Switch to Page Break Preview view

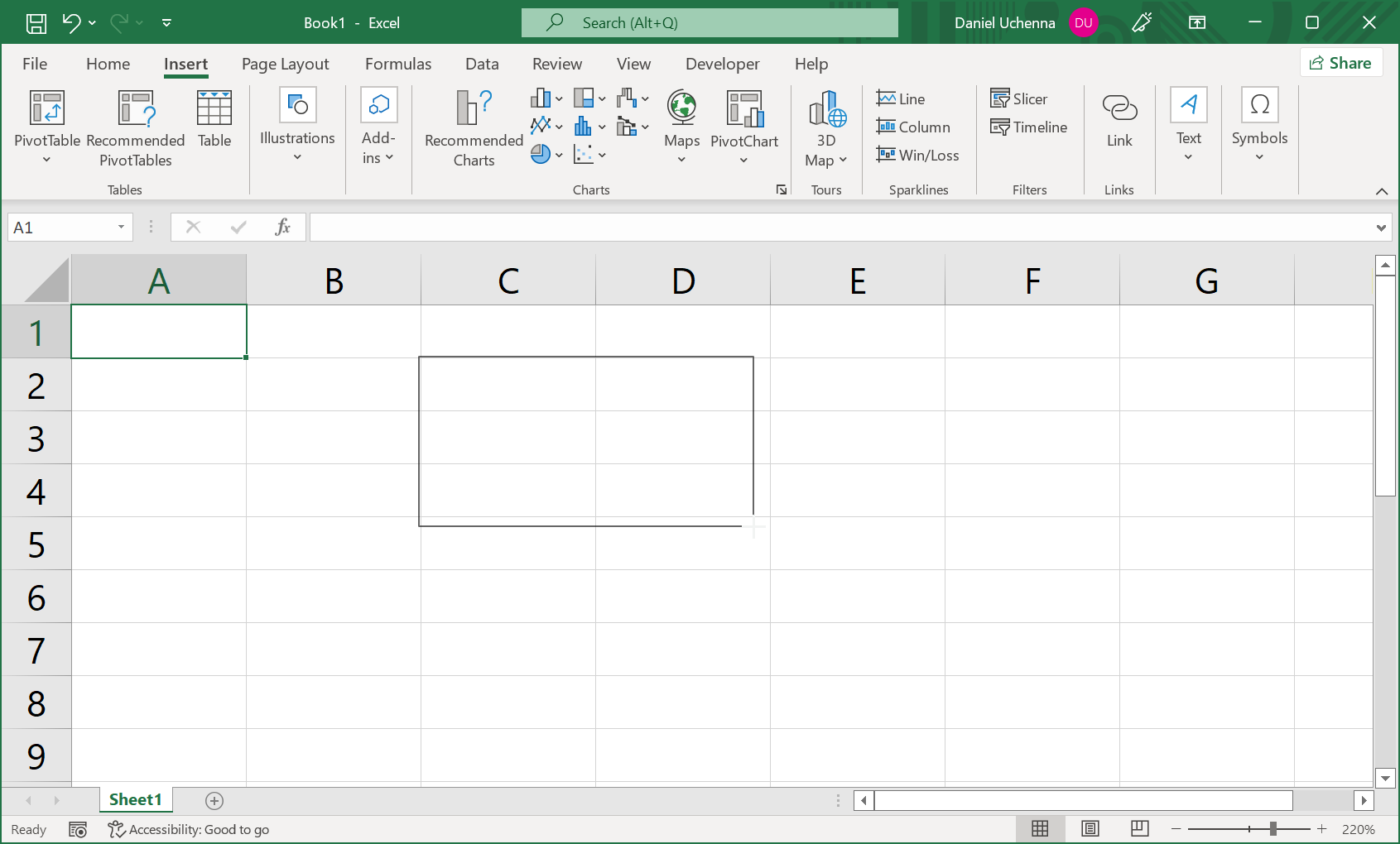tap(1139, 828)
